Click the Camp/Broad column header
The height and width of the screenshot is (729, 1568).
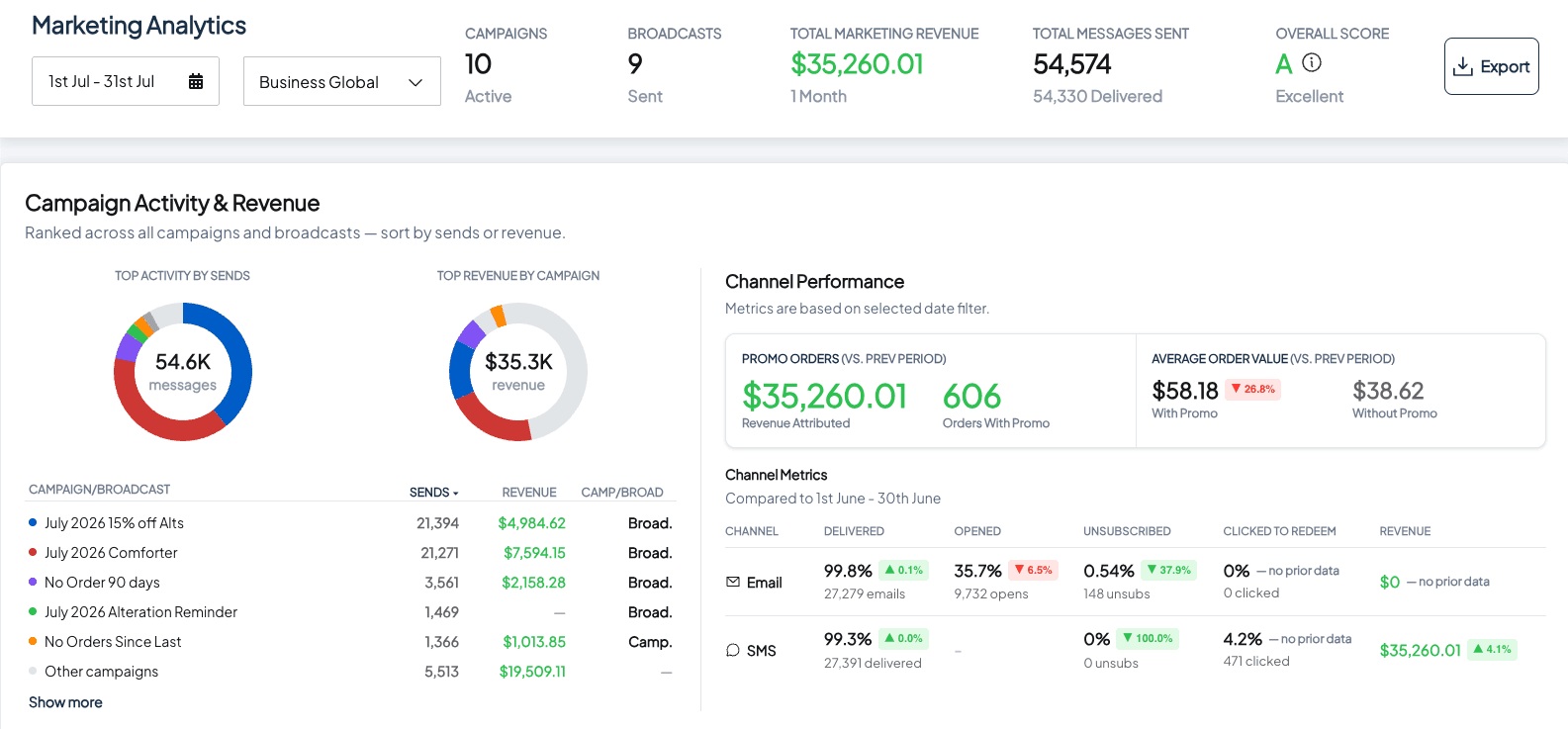click(x=622, y=492)
